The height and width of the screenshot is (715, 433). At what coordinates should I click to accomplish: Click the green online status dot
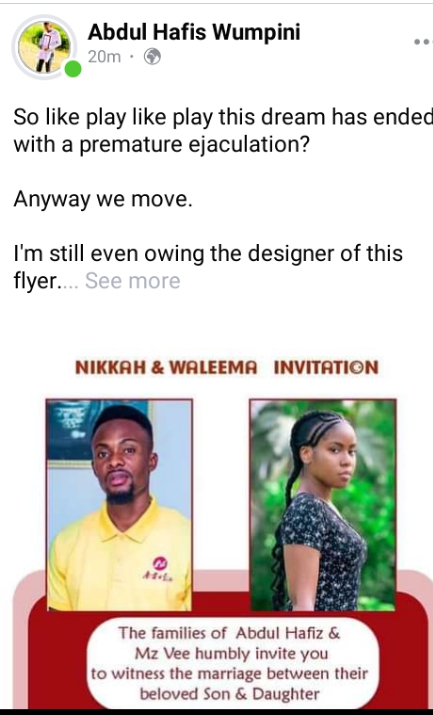72,69
